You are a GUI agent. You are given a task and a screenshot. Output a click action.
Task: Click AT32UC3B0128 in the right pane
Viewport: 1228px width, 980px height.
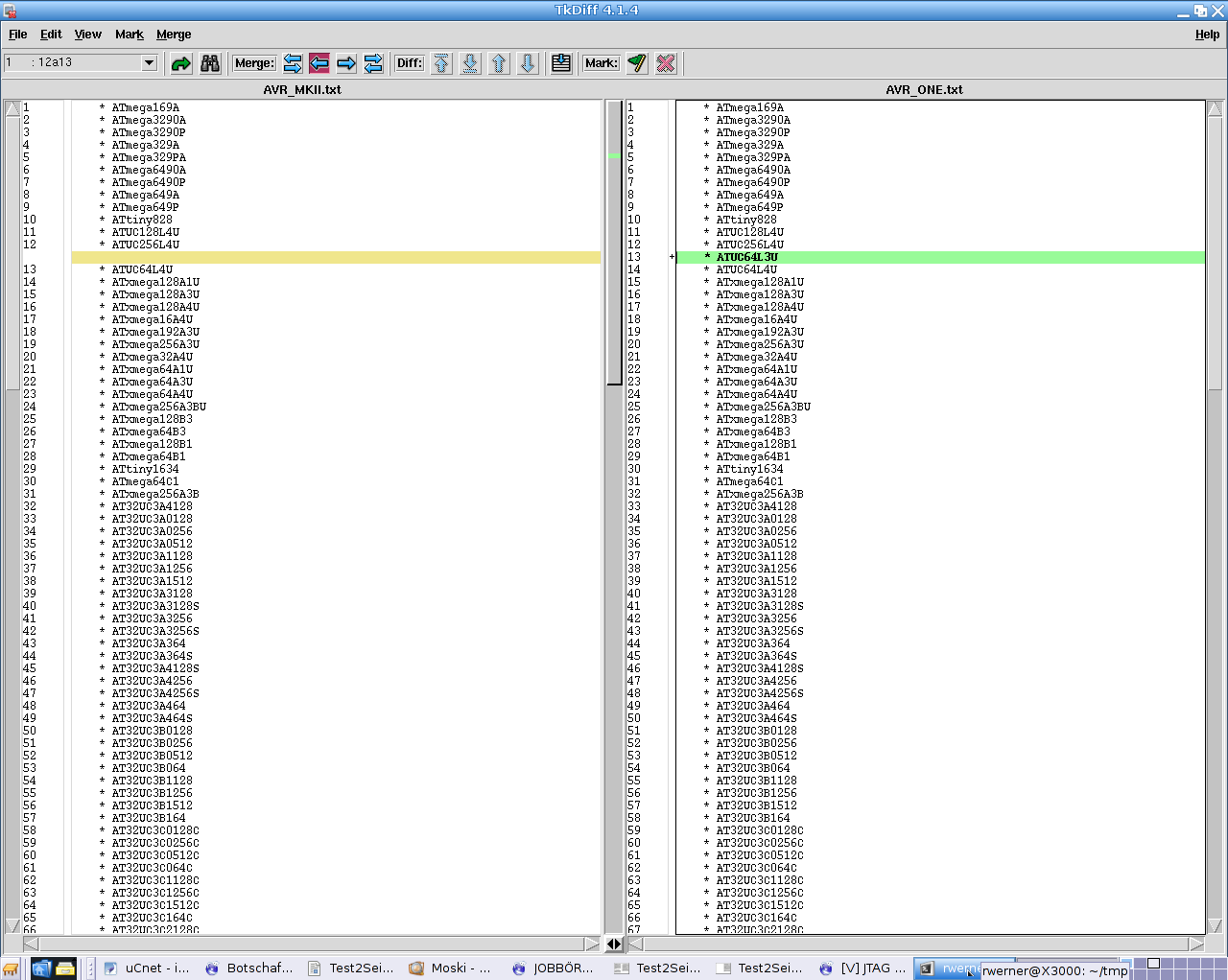(x=756, y=731)
